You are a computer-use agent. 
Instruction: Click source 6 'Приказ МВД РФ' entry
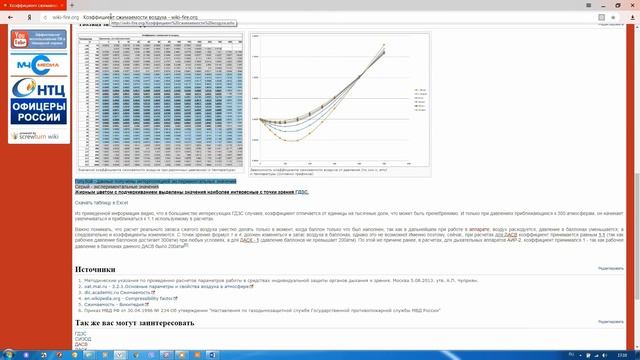(x=262, y=310)
